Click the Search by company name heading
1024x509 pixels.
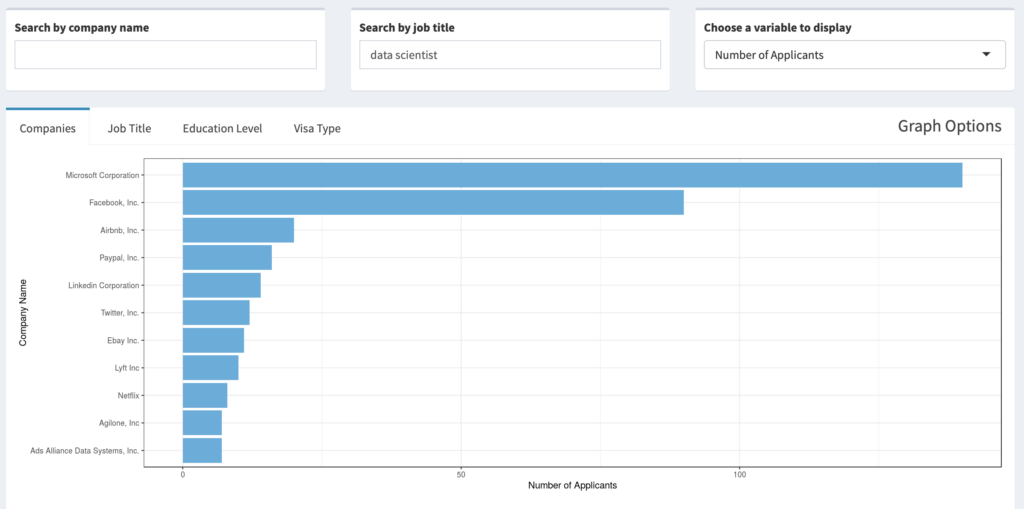(82, 28)
